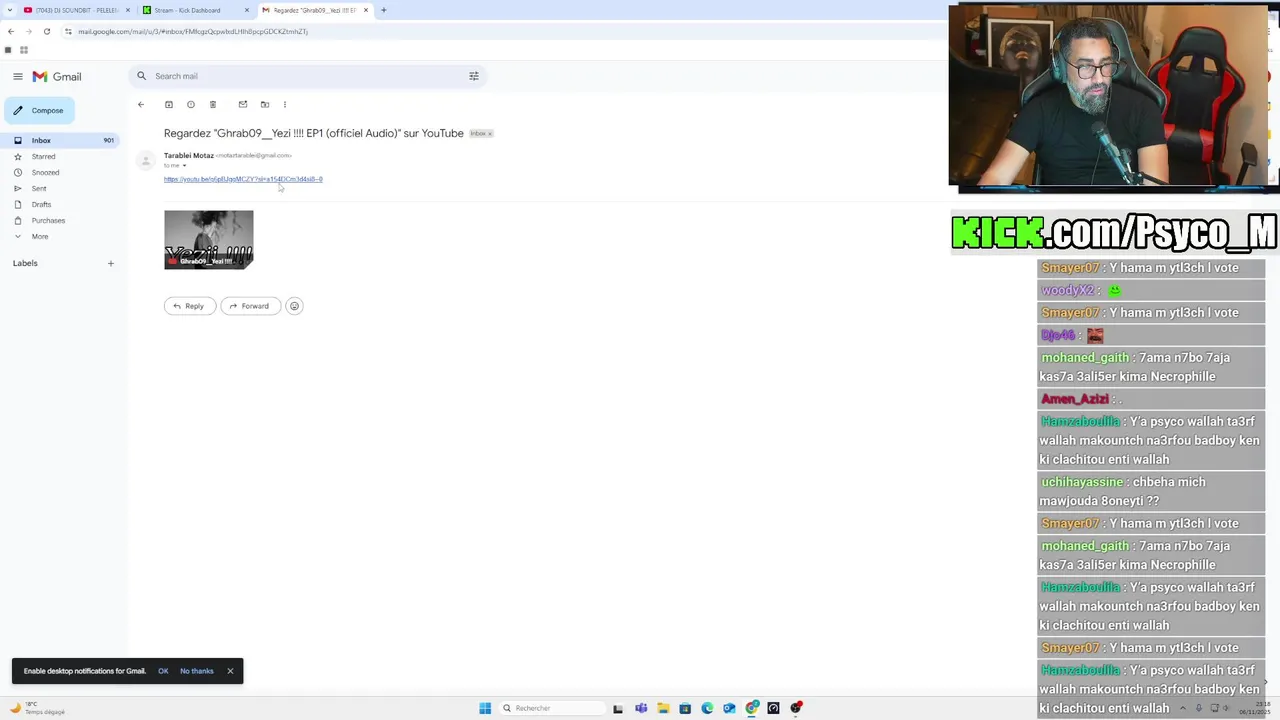Open Microsoft Teams from taskbar
1280x720 pixels.
pos(641,708)
